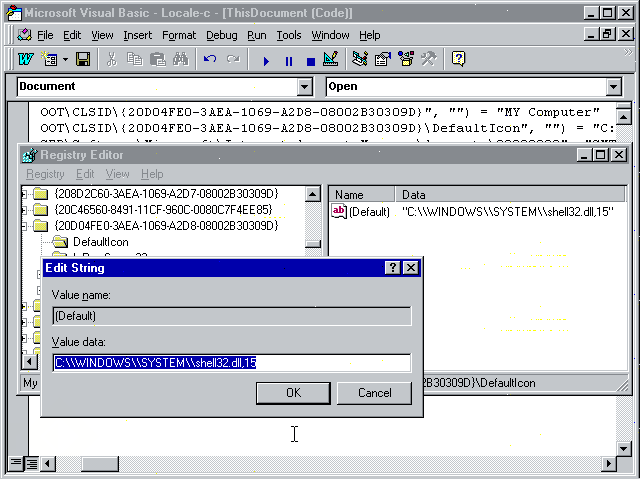The height and width of the screenshot is (480, 640).
Task: Open the File menu
Action: point(45,36)
